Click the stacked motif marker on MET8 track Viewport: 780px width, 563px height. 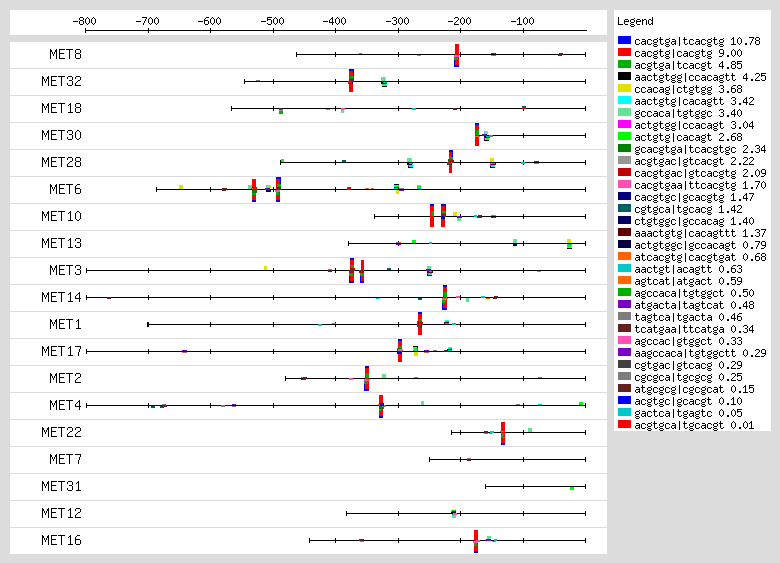(457, 54)
